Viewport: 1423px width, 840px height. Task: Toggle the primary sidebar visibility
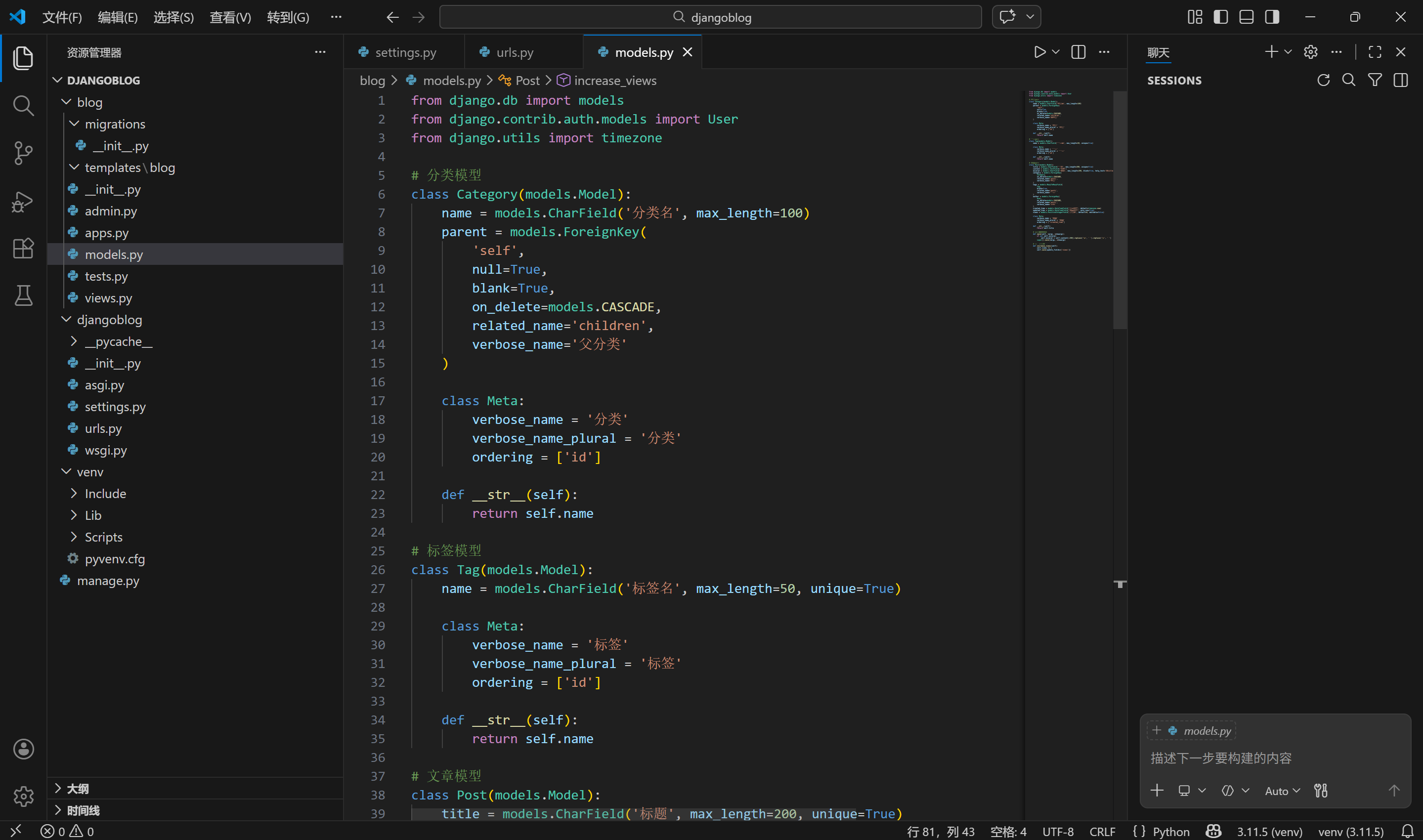(x=1220, y=17)
